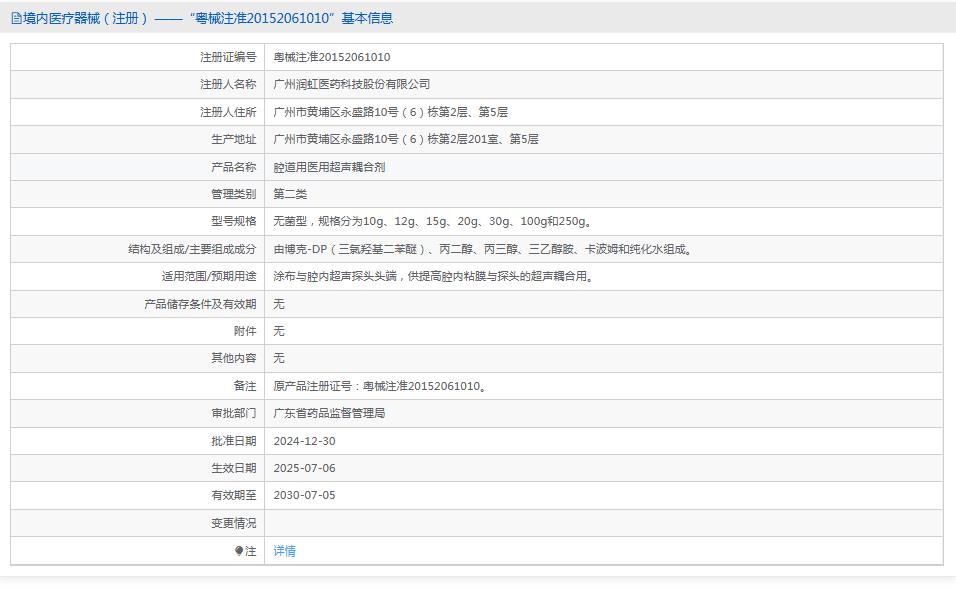Image resolution: width=956 pixels, height=598 pixels.
Task: Click the 型号规格 specification text
Action: tap(432, 222)
